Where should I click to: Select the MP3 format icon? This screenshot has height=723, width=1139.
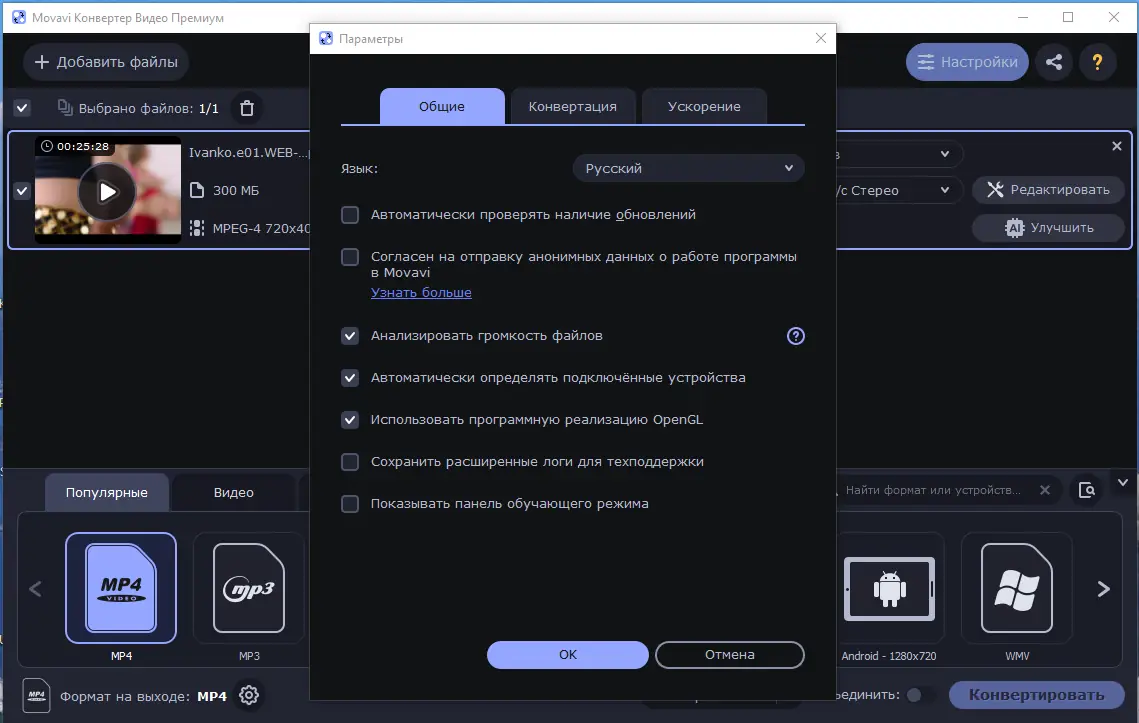248,588
